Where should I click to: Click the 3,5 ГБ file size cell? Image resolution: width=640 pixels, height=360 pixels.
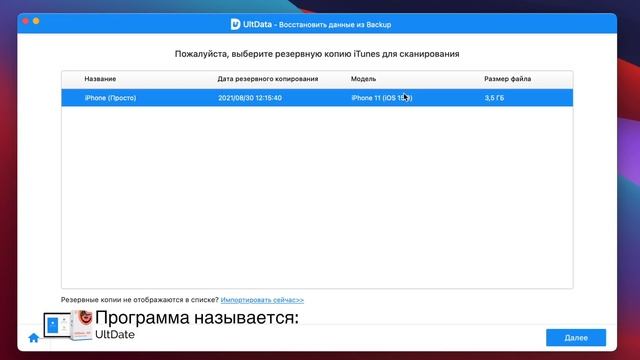tap(494, 98)
